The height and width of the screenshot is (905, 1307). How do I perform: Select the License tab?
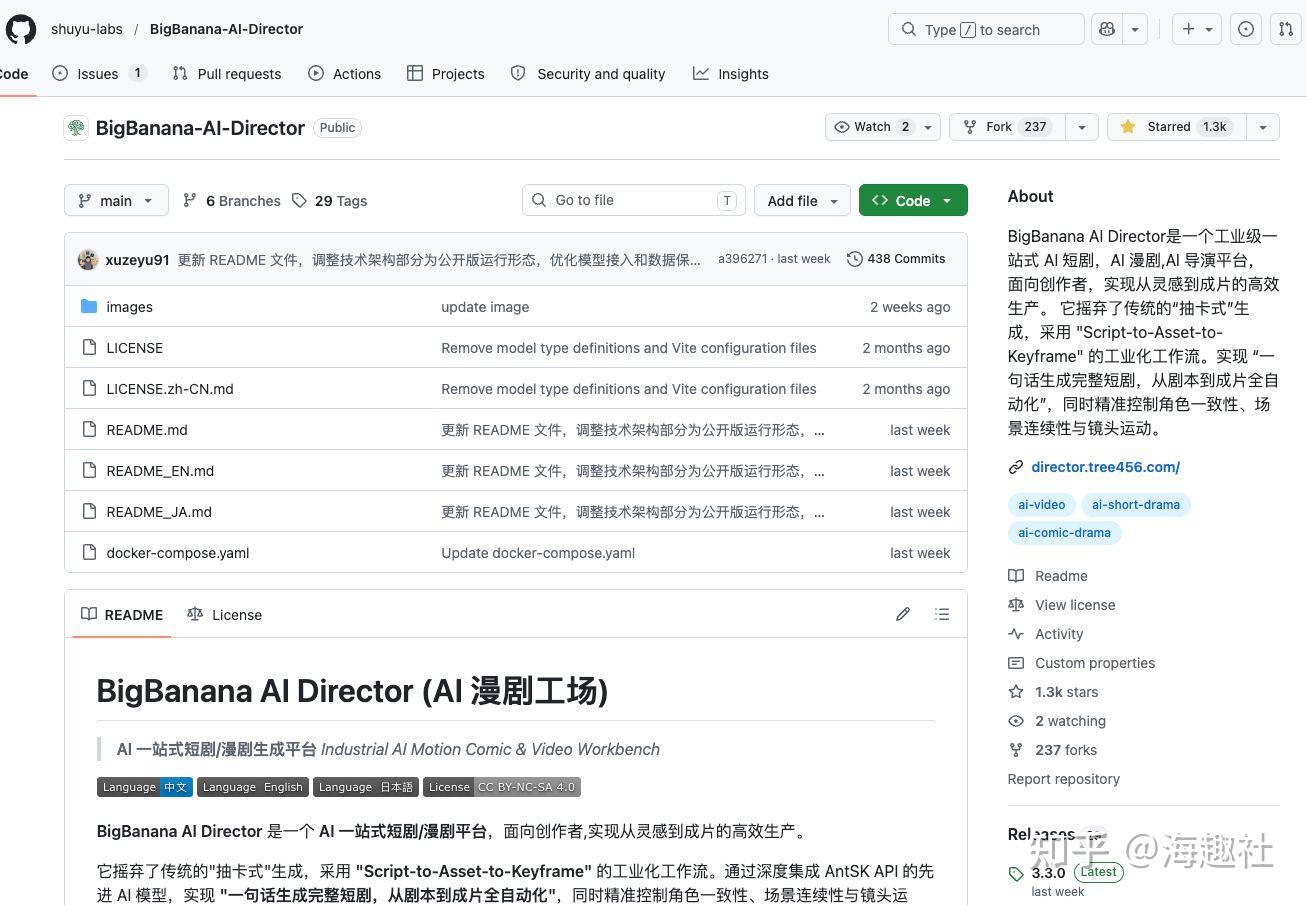click(x=224, y=614)
